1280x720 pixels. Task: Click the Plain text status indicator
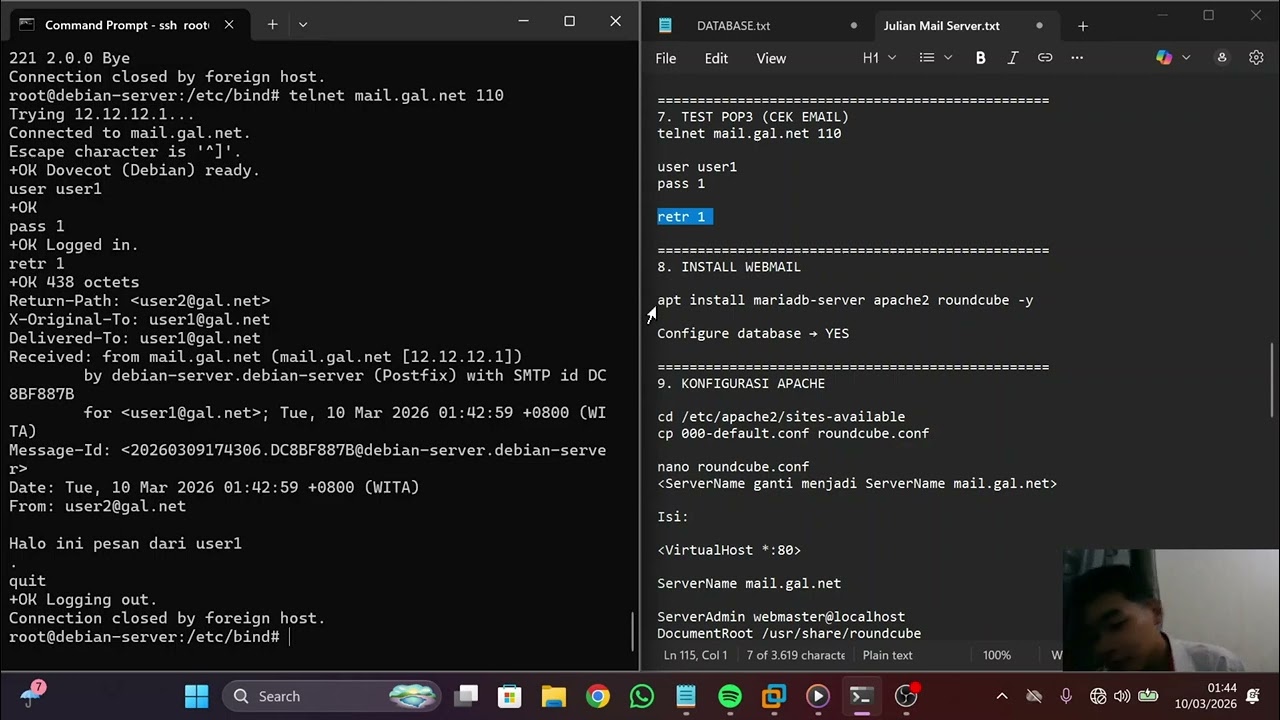click(x=888, y=655)
